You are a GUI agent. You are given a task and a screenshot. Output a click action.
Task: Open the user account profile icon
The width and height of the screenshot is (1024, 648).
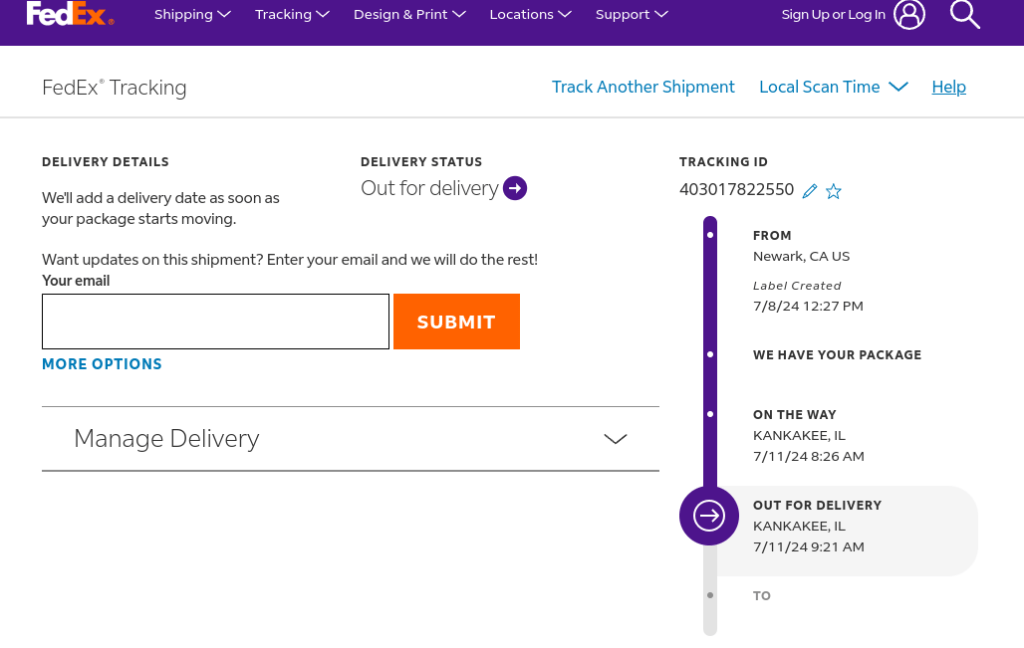909,14
